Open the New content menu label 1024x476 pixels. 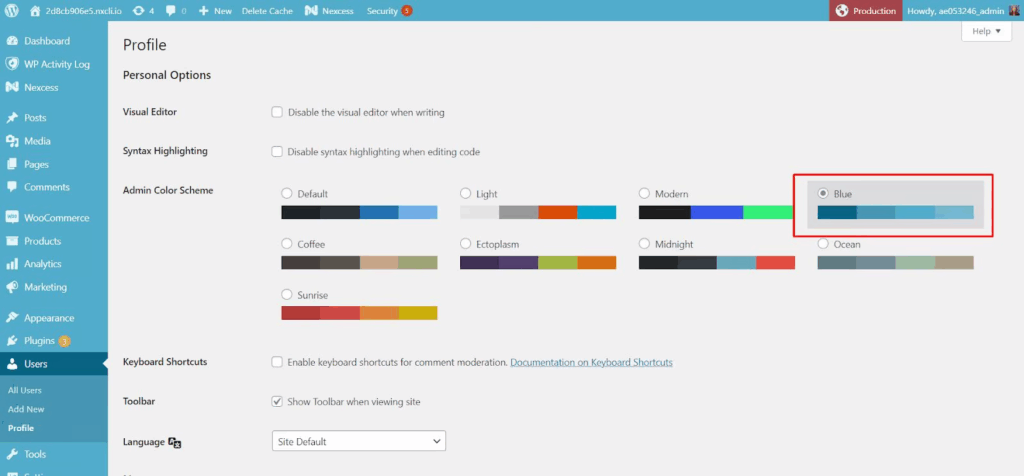click(223, 11)
